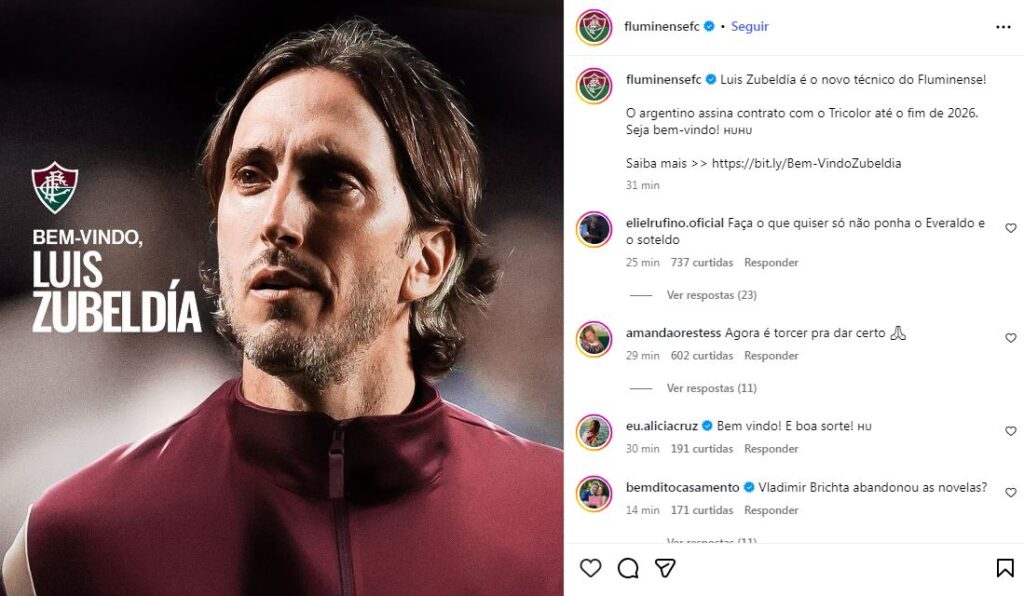Like elielrufino.oficial's comment

point(1010,228)
